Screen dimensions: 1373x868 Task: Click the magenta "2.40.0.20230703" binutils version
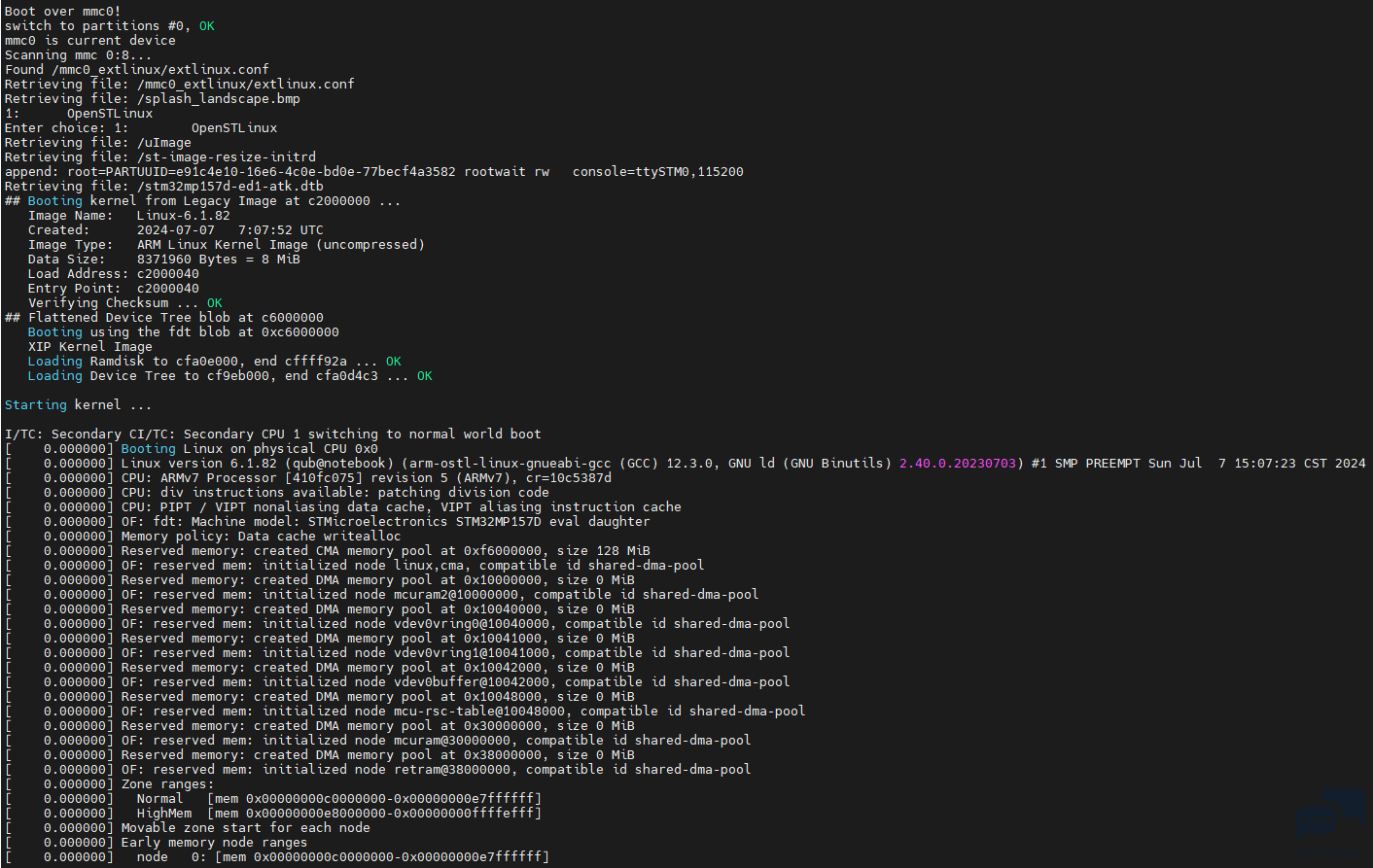(958, 464)
